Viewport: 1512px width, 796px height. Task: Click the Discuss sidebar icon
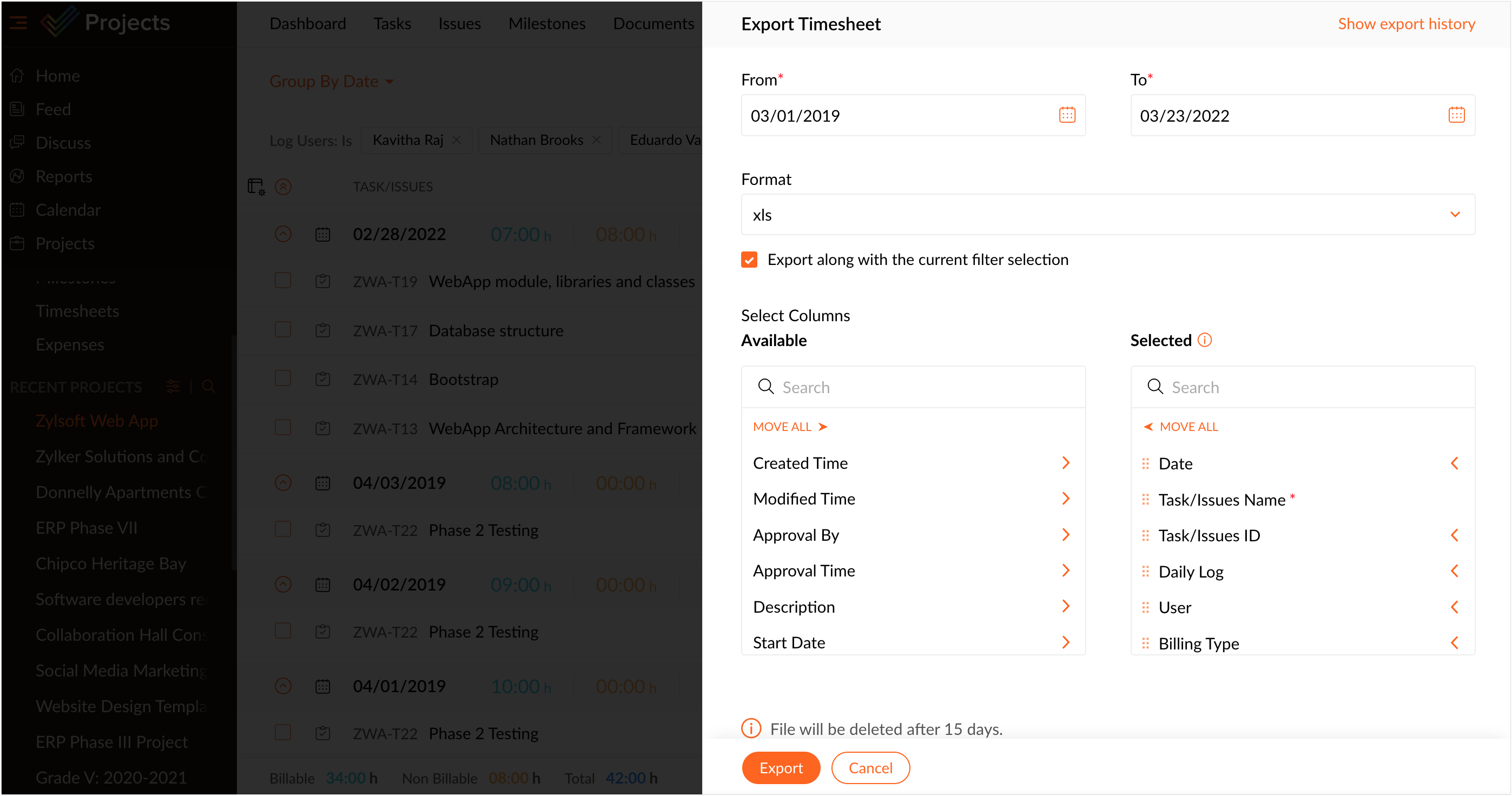(x=17, y=143)
